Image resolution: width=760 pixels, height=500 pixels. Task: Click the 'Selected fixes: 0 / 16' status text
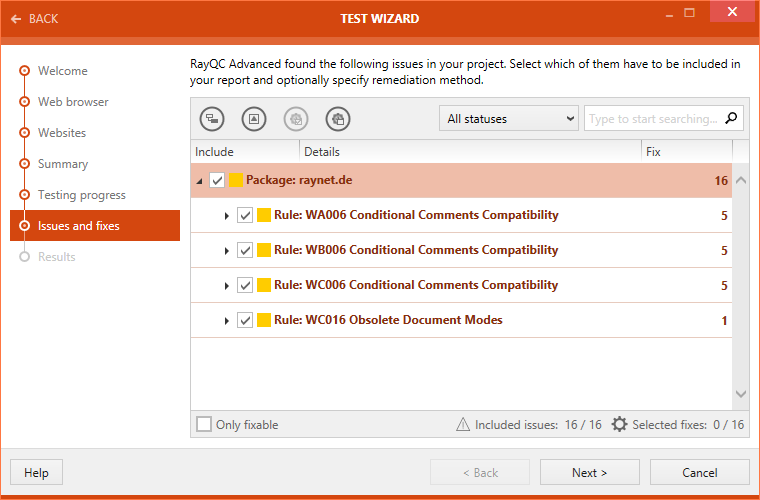(688, 424)
